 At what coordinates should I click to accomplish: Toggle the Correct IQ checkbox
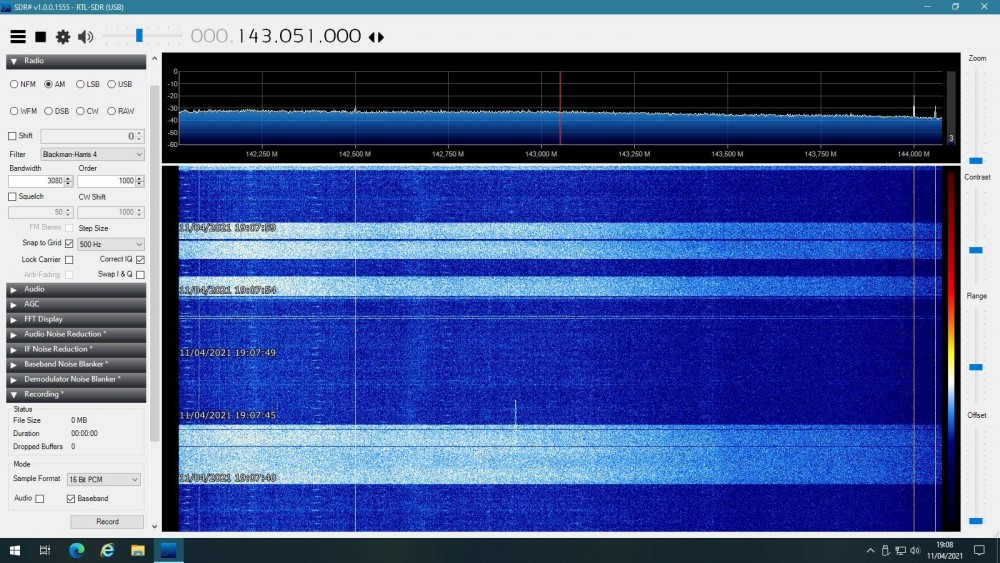(x=140, y=260)
